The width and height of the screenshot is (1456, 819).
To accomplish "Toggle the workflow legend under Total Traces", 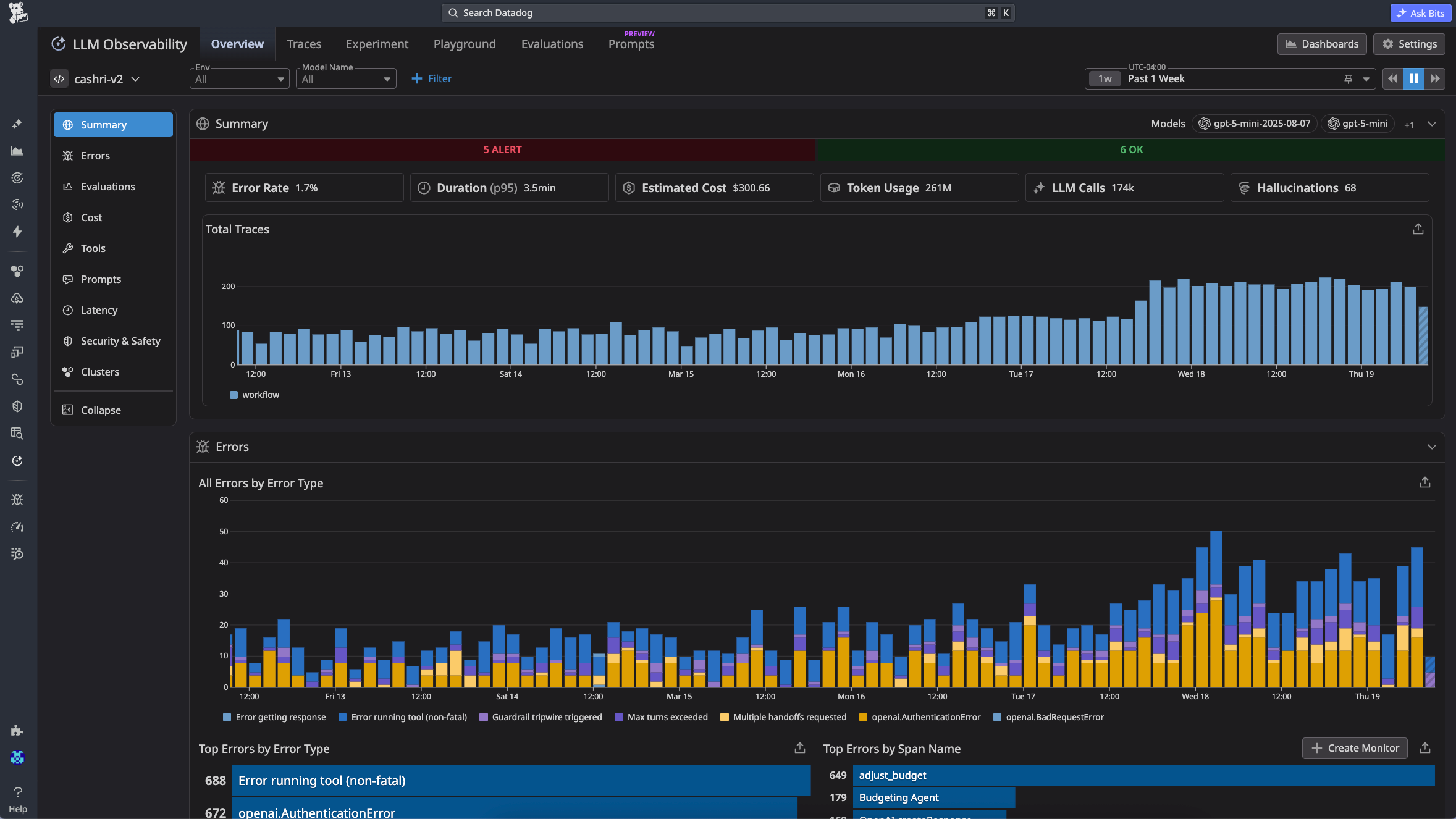I will point(254,395).
